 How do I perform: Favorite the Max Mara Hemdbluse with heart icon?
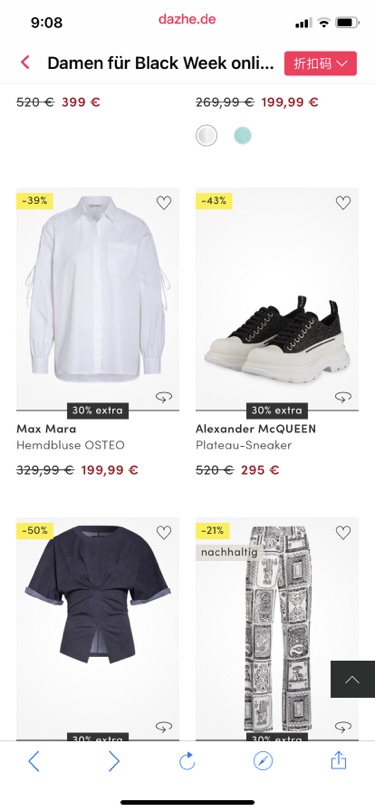[x=164, y=203]
